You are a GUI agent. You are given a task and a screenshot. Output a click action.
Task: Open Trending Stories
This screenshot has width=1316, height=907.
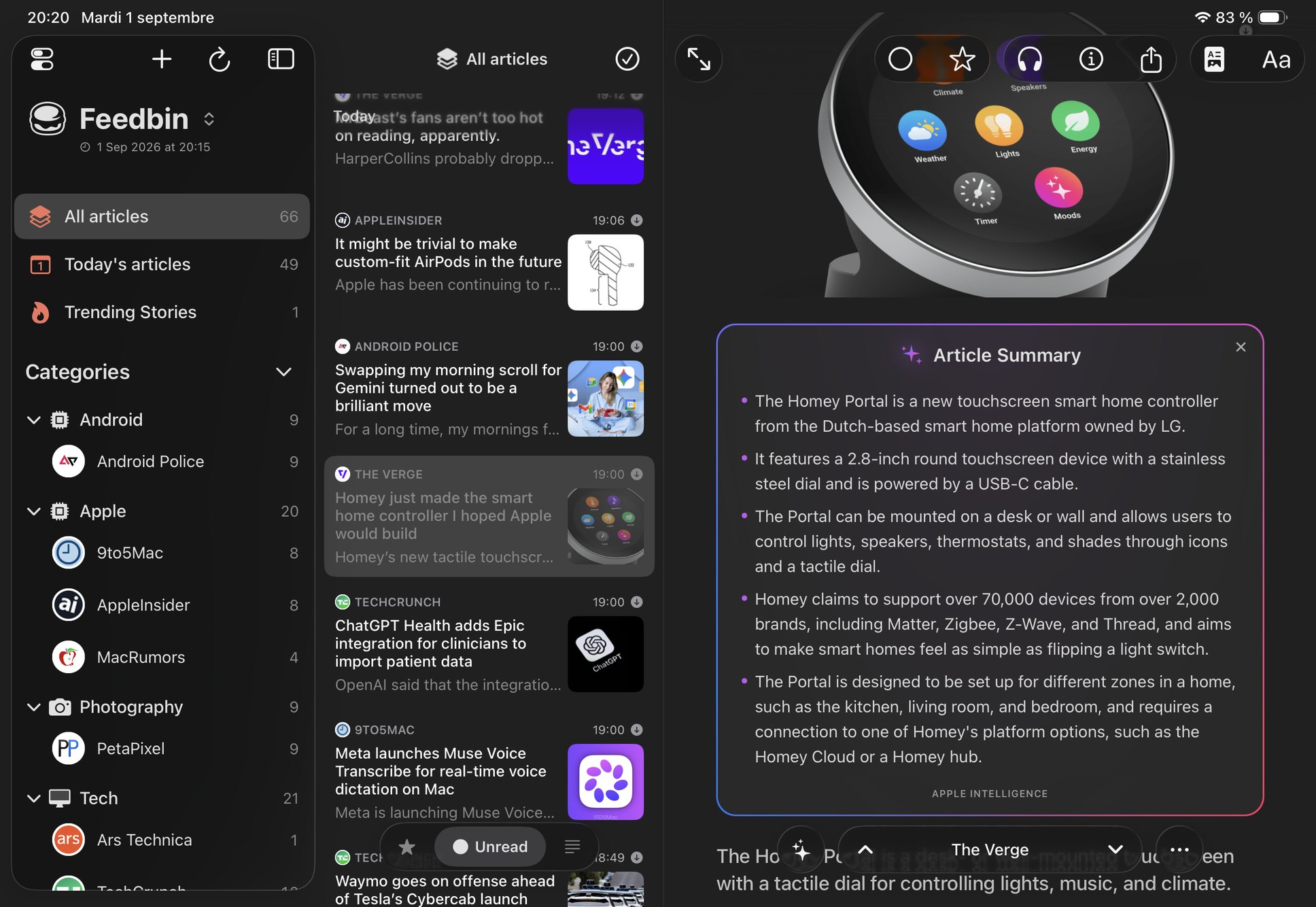point(162,312)
